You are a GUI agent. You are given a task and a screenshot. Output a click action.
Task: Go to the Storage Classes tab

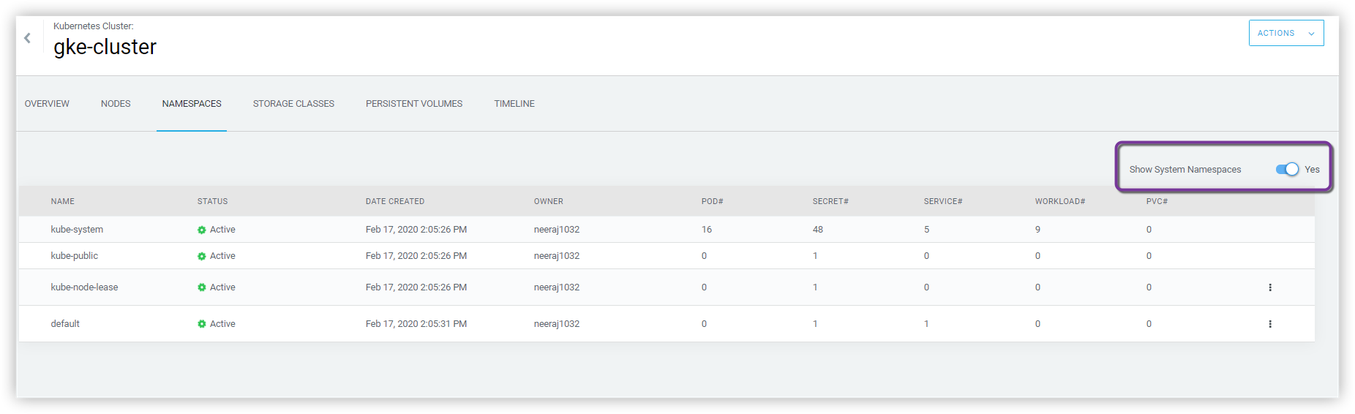tap(293, 104)
